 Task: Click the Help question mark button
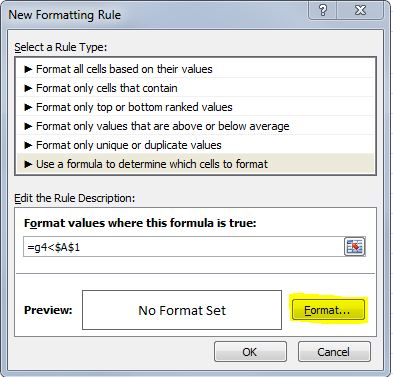click(323, 10)
